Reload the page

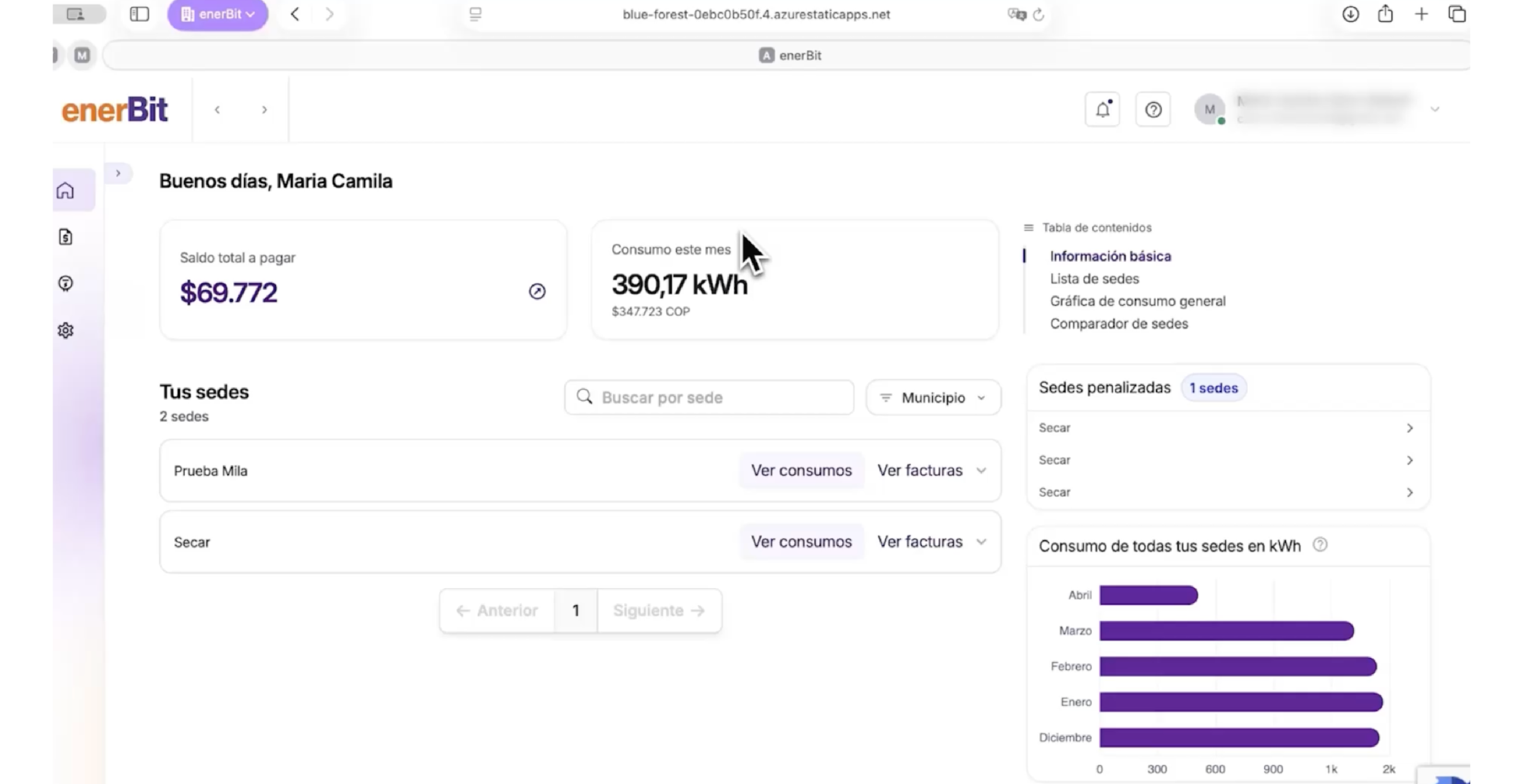tap(1039, 15)
